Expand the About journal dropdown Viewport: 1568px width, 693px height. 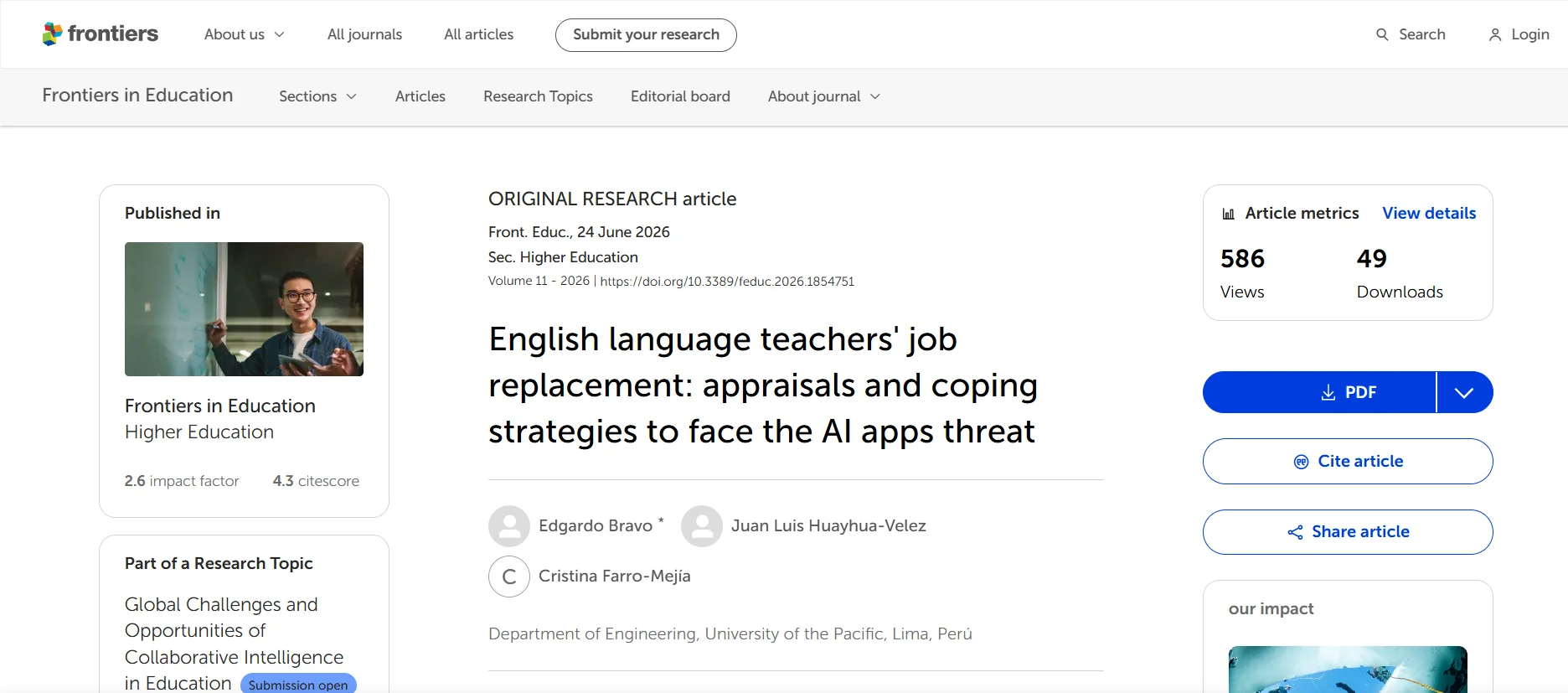[824, 96]
